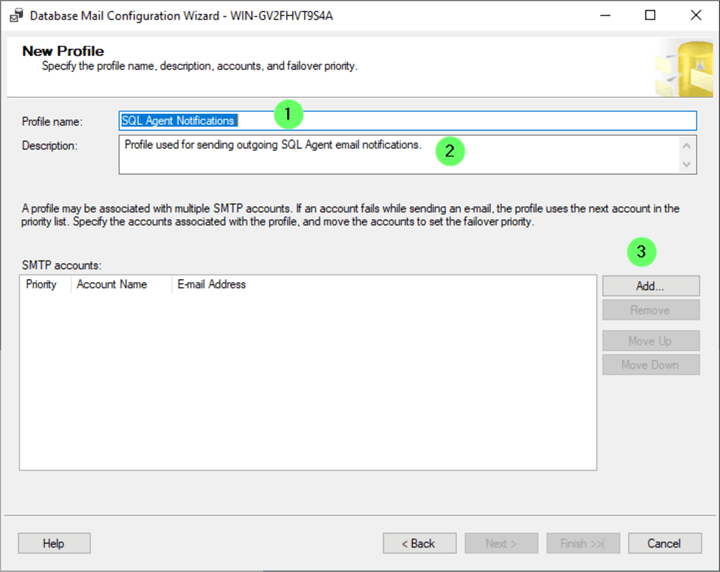This screenshot has height=572, width=720.
Task: Click the Remove button
Action: tap(651, 310)
